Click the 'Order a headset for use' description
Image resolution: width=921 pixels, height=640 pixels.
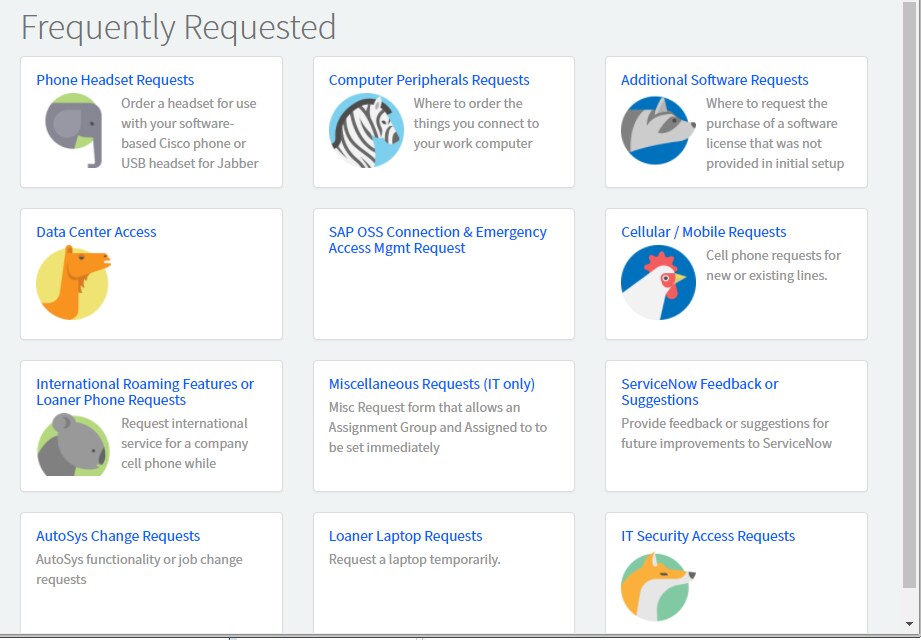190,133
